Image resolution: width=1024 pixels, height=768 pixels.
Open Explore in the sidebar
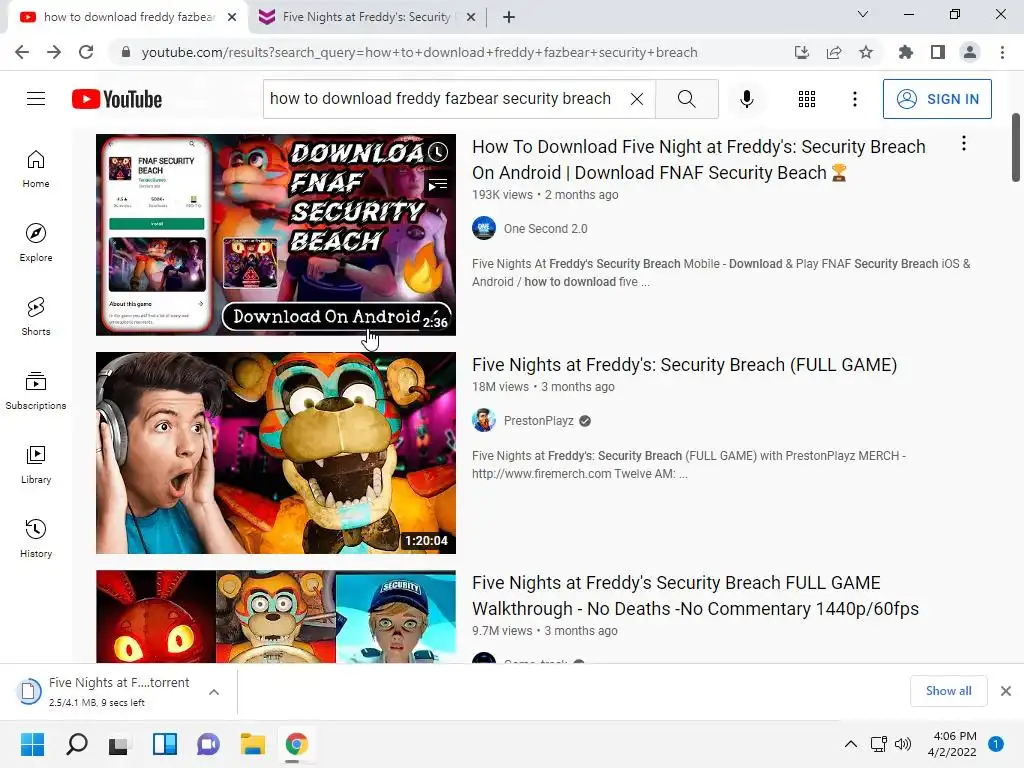click(x=36, y=243)
